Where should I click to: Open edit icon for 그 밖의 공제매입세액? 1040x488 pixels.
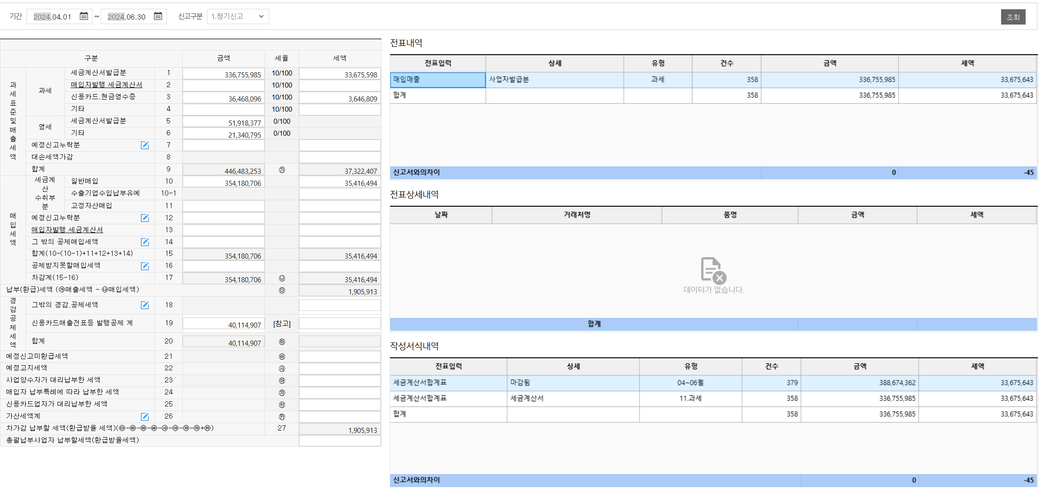coord(145,242)
